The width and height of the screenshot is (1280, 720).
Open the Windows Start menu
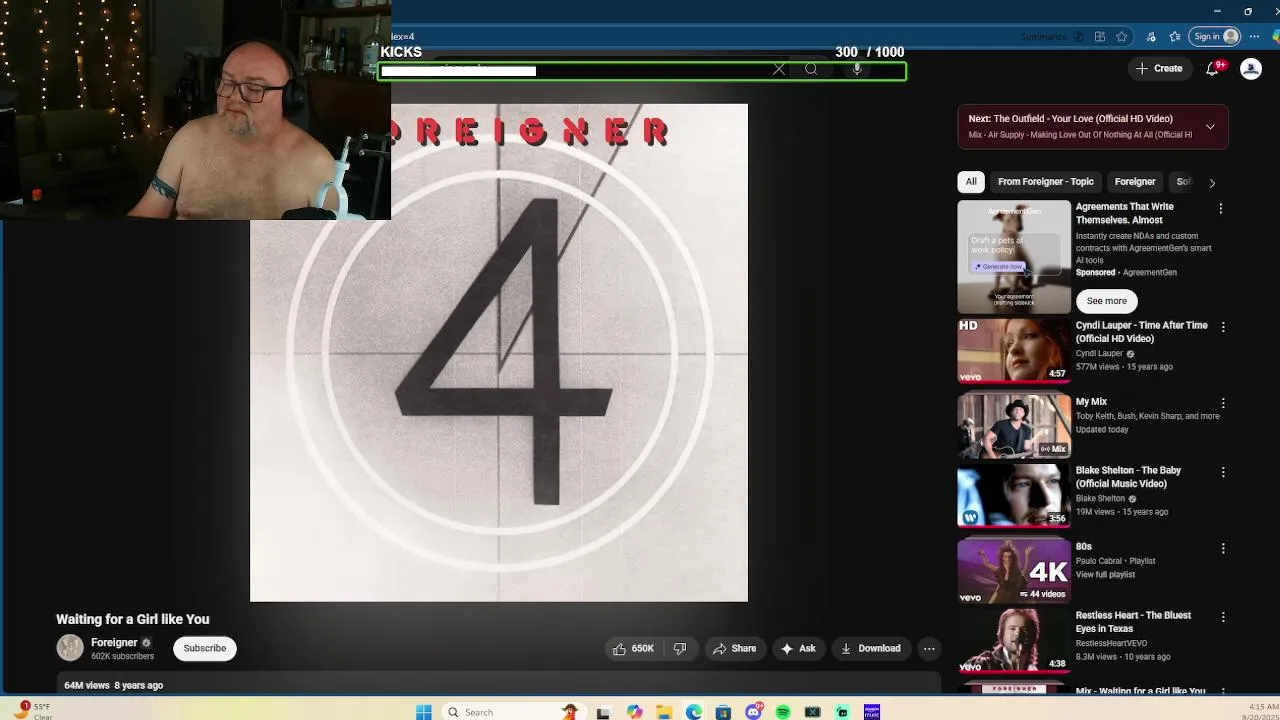(x=424, y=712)
